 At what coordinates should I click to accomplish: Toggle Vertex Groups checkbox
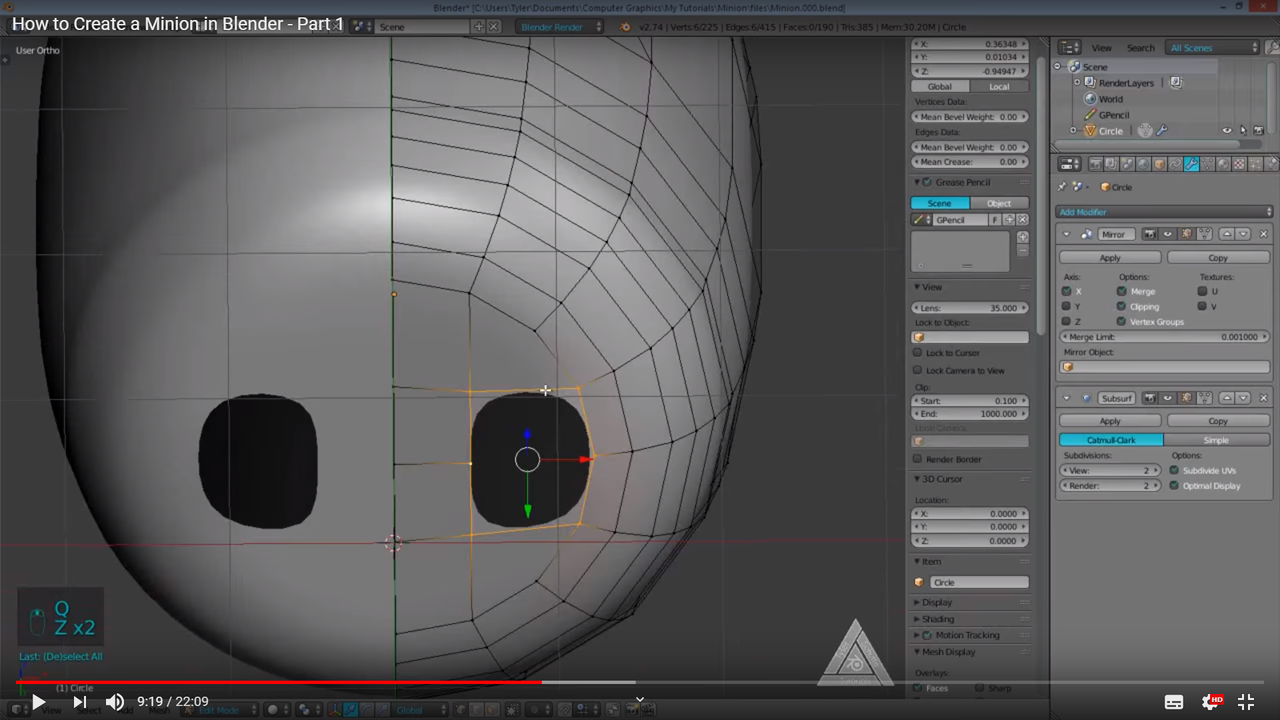tap(1121, 321)
